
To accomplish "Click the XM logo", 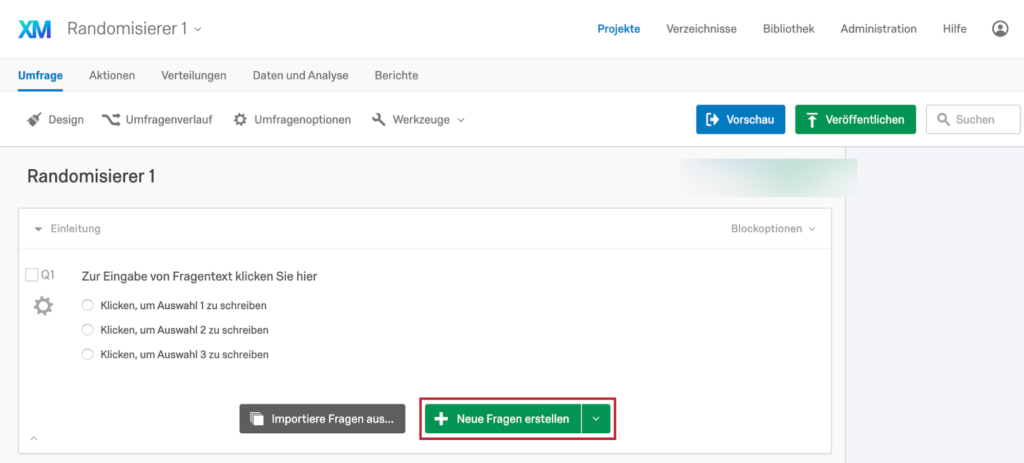I will 35,29.
